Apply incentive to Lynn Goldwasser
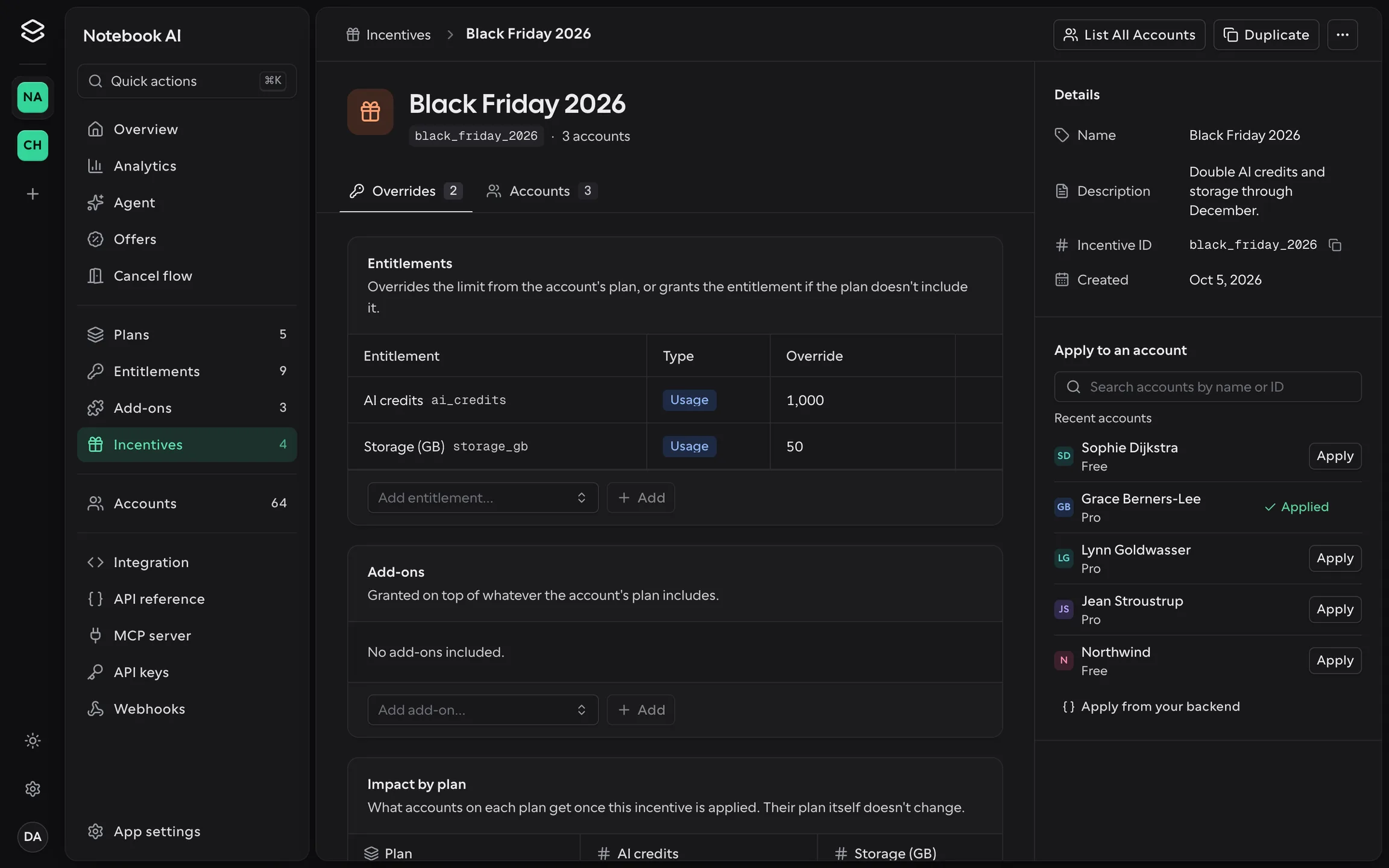This screenshot has height=868, width=1389. tap(1335, 558)
